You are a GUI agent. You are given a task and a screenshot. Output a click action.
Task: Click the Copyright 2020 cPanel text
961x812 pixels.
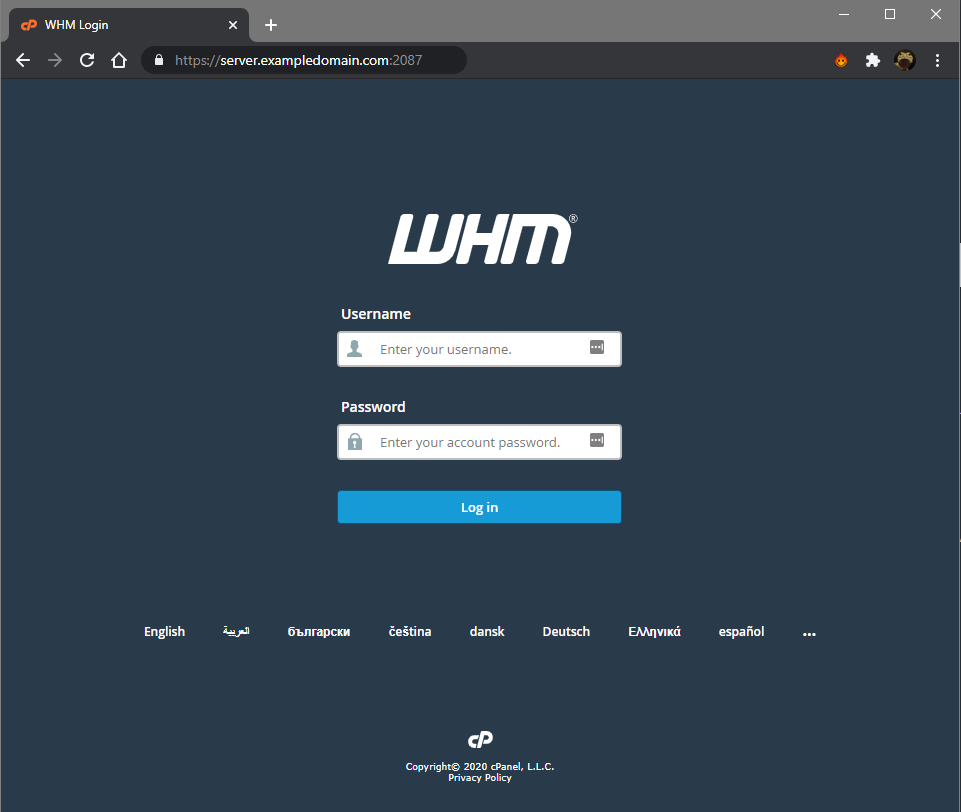pos(480,766)
